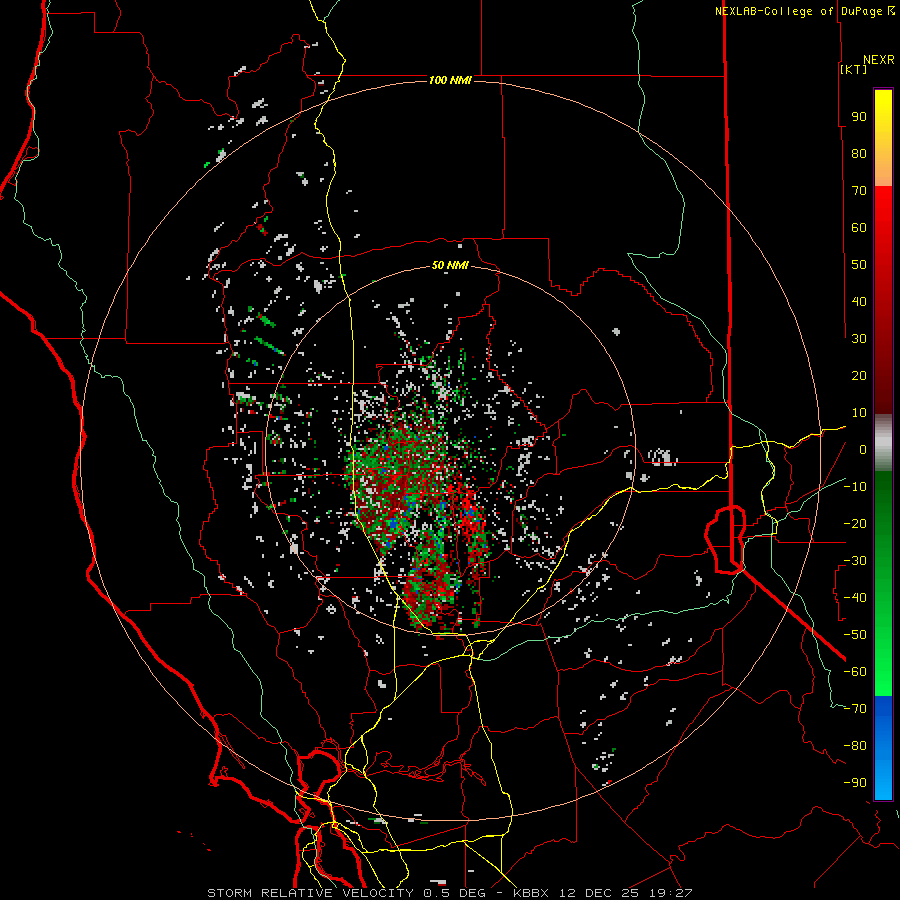Click the -40 value on the velocity scale

tap(855, 598)
